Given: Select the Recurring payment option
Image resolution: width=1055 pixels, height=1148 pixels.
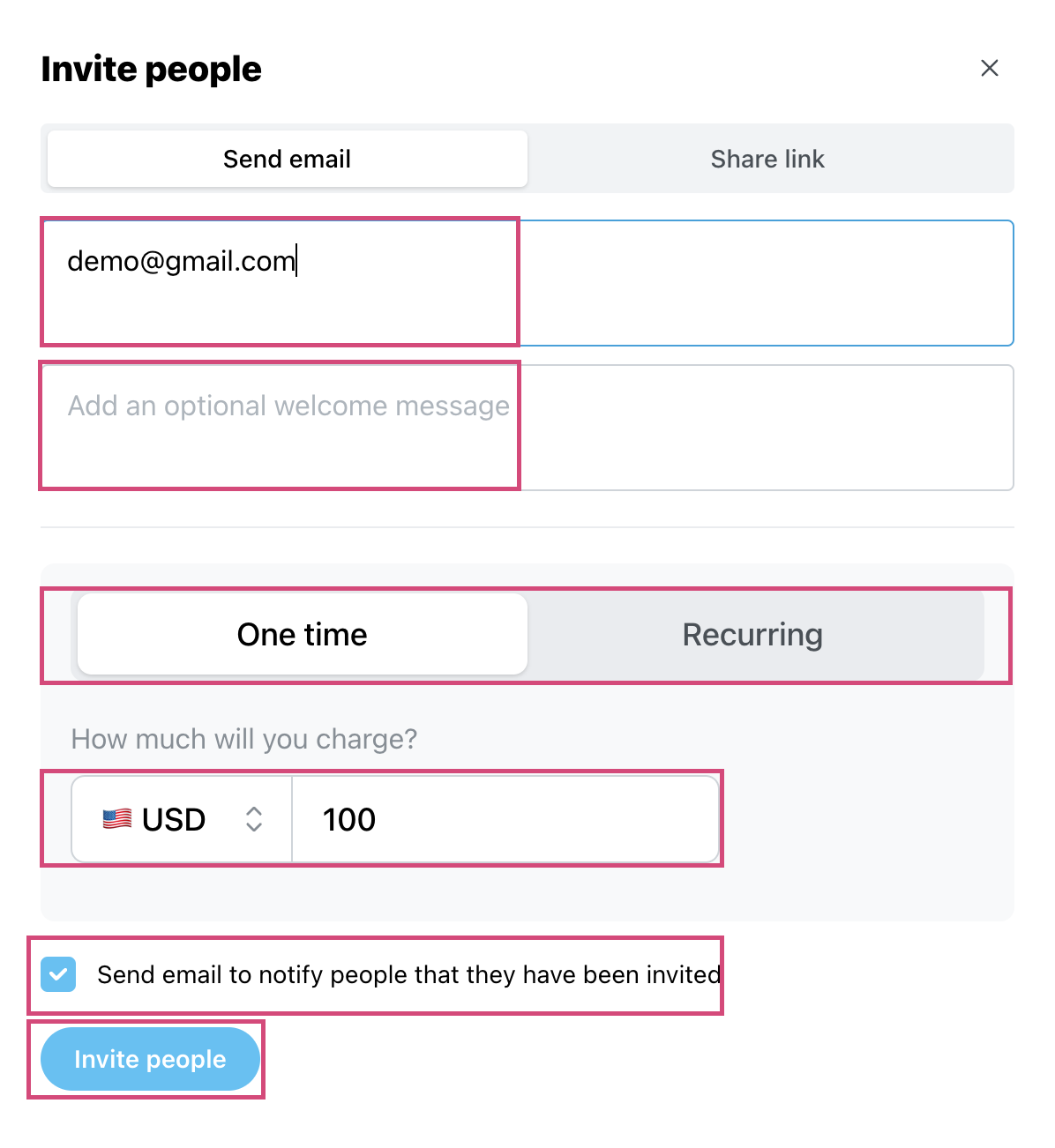Looking at the screenshot, I should 752,634.
